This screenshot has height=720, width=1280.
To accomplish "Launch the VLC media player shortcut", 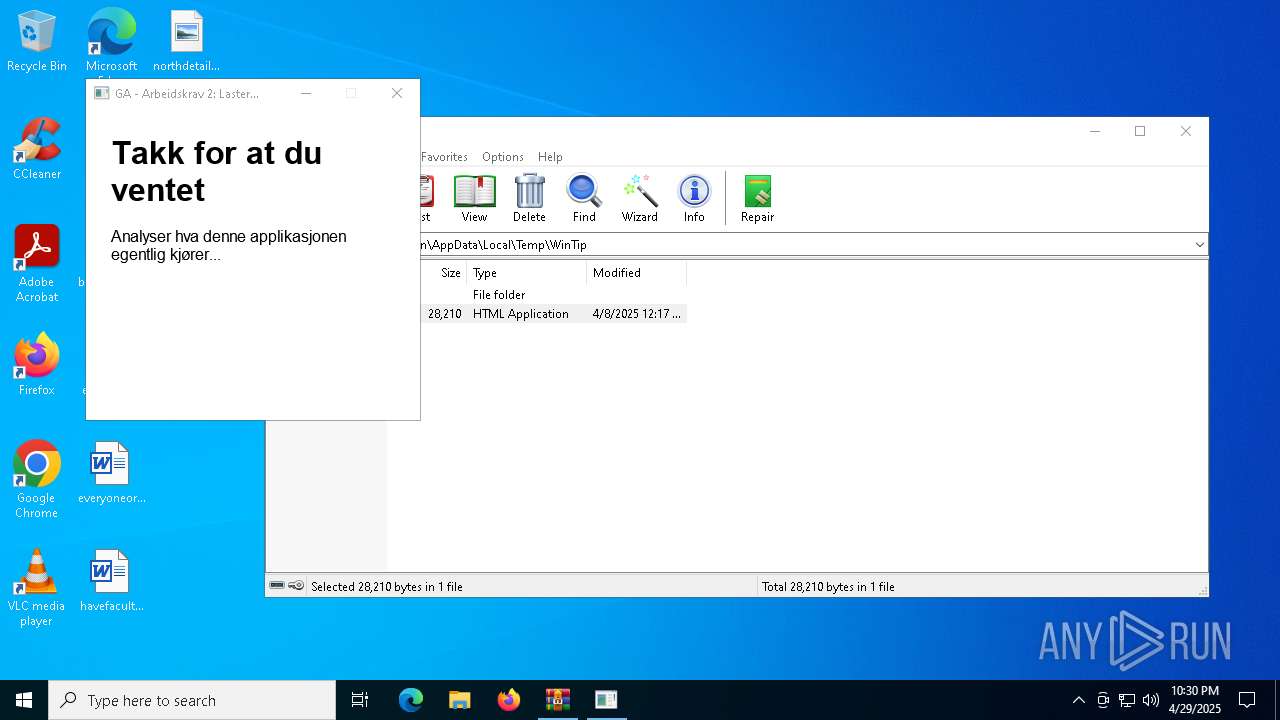I will (37, 588).
